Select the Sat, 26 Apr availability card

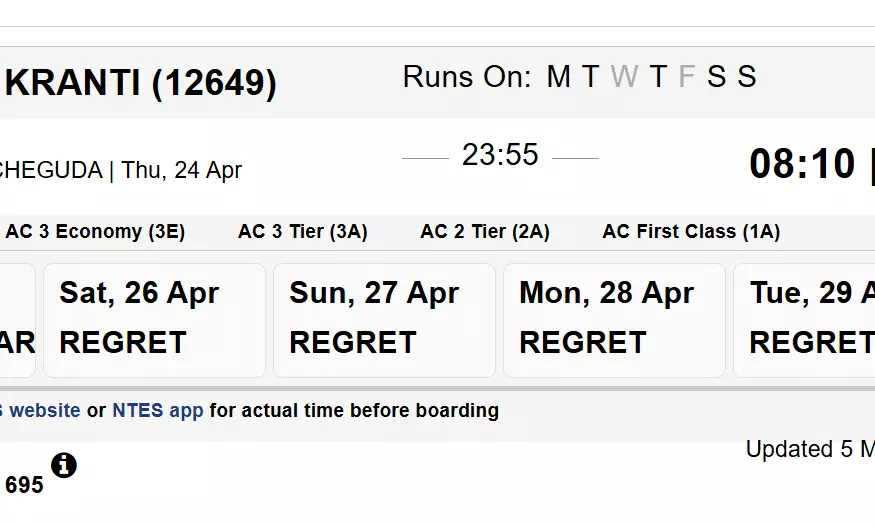click(154, 320)
